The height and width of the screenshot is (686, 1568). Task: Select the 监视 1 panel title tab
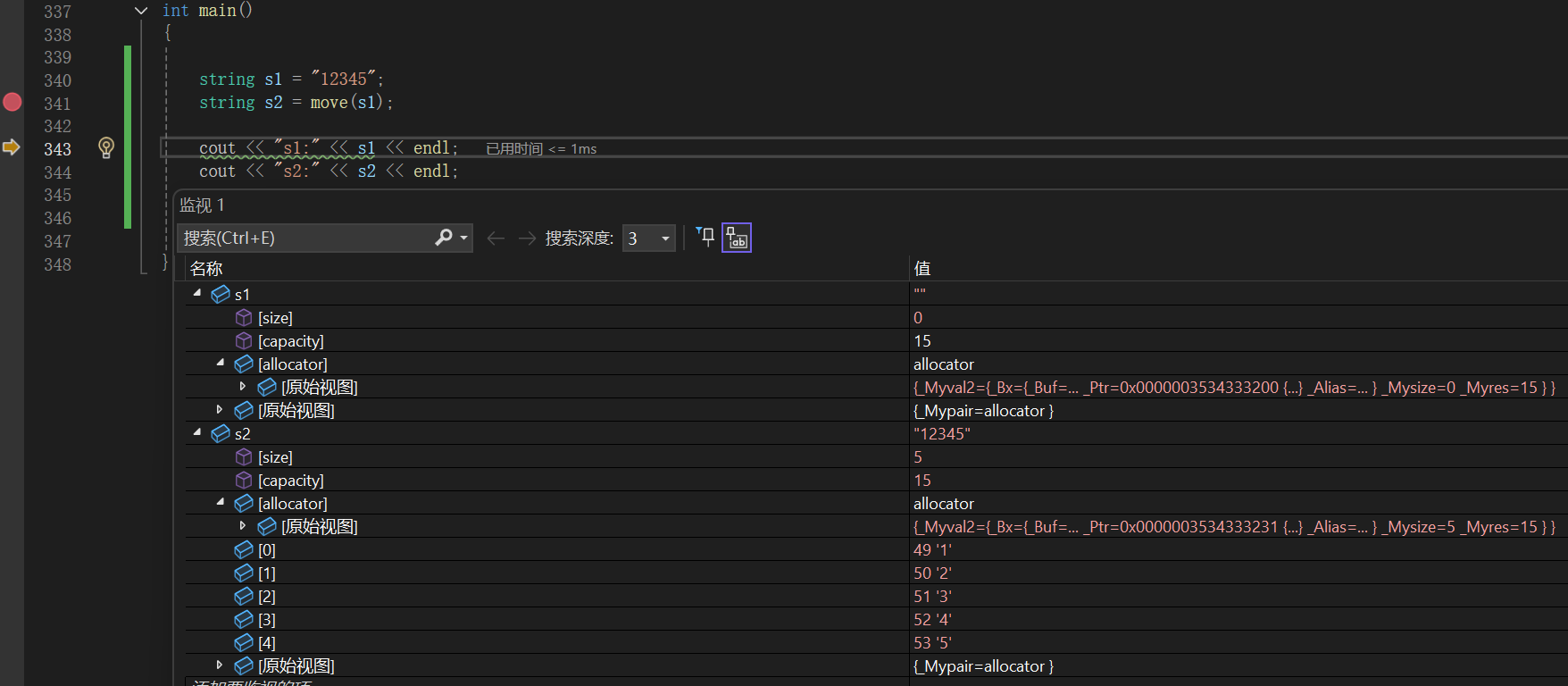(x=202, y=205)
